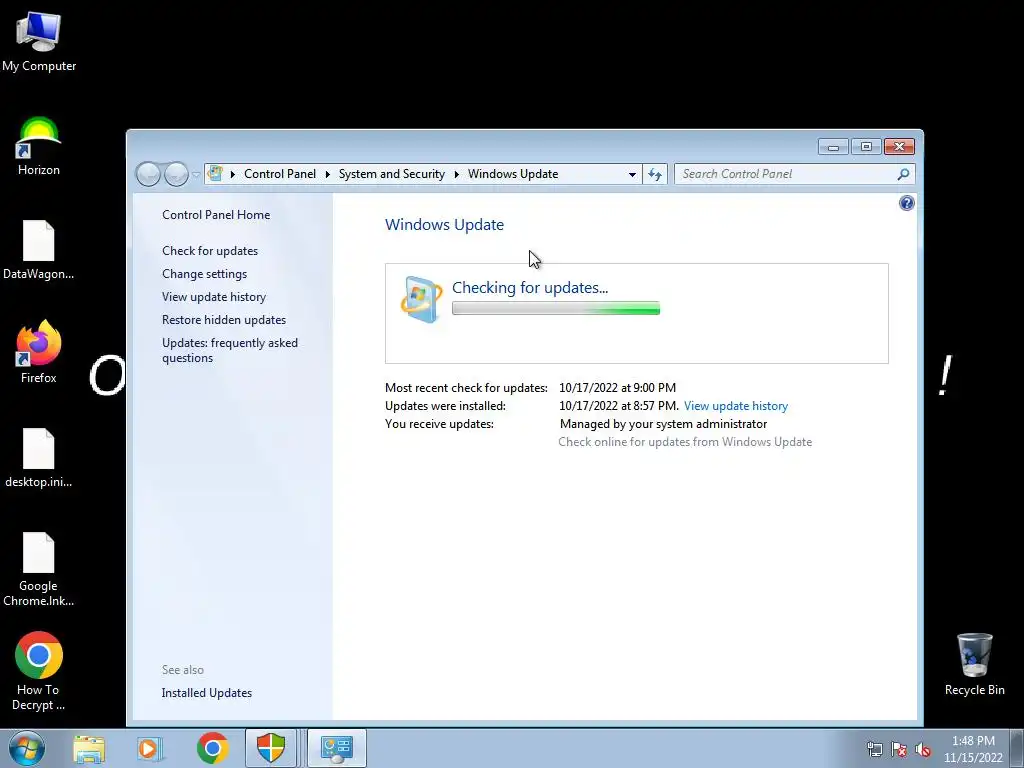Viewport: 1024px width, 768px height.
Task: Minimize the Windows Update window
Action: tap(833, 147)
